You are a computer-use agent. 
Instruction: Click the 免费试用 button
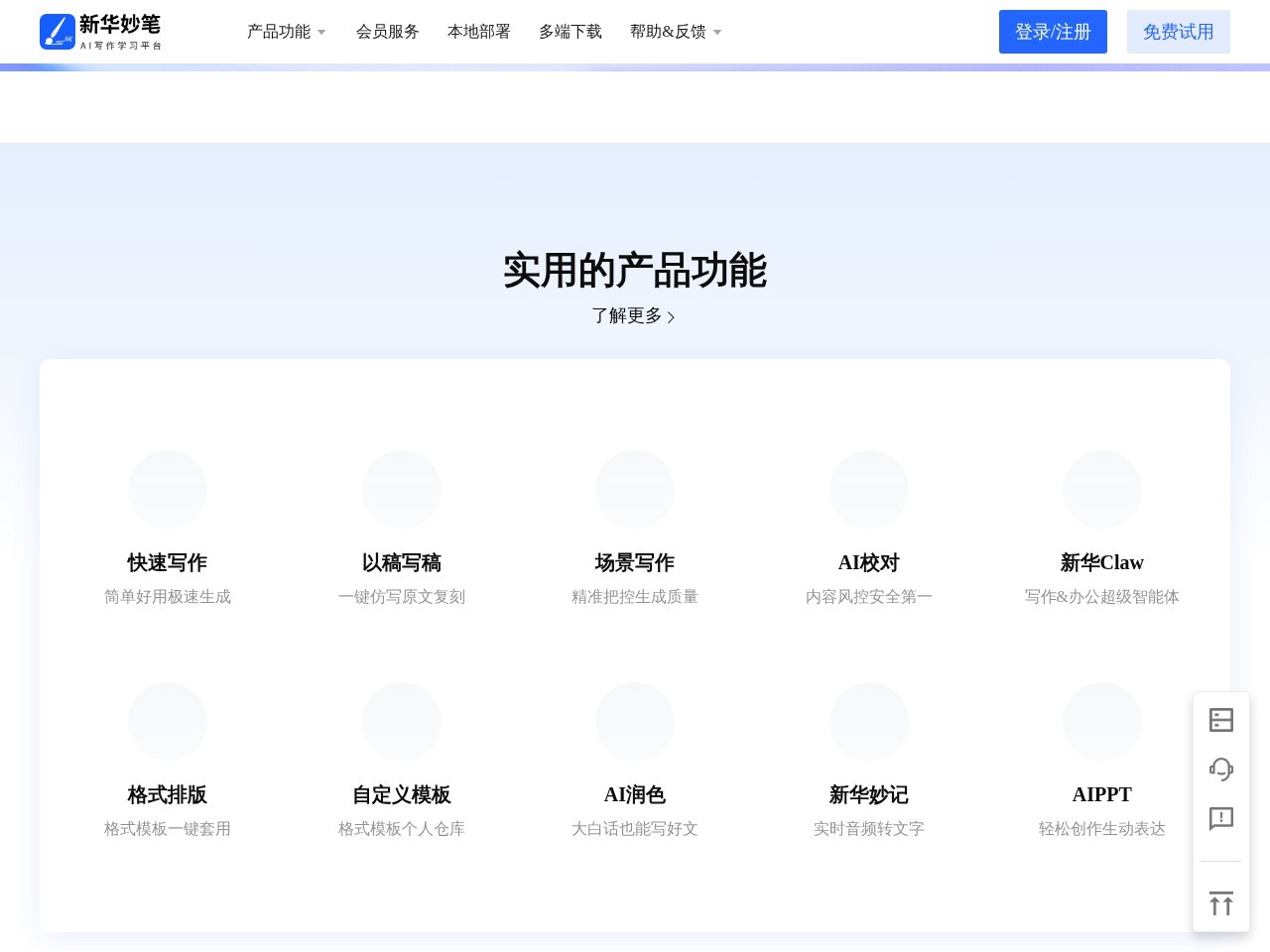click(x=1179, y=32)
